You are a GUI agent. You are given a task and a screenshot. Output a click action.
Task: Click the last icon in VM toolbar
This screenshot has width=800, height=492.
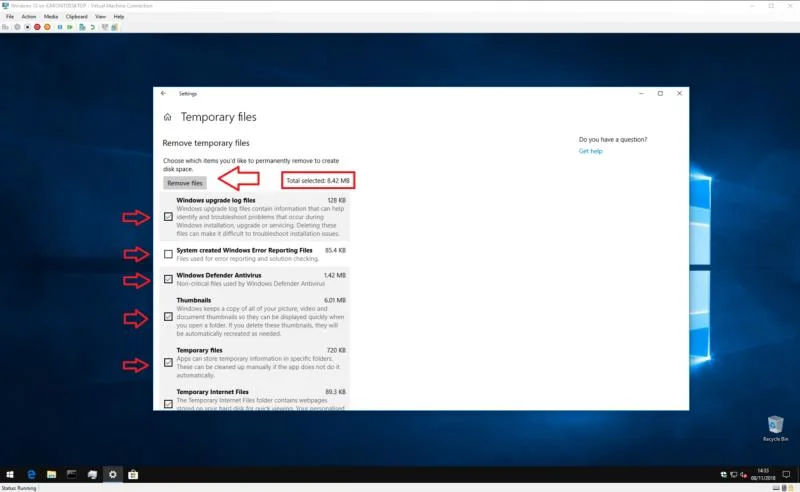pos(115,27)
